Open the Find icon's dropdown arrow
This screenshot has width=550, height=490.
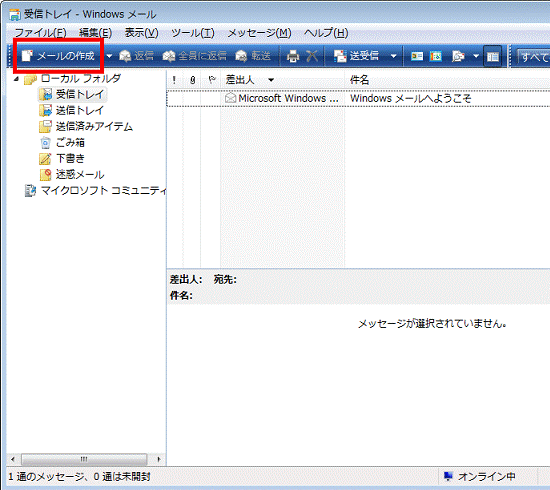(x=476, y=56)
